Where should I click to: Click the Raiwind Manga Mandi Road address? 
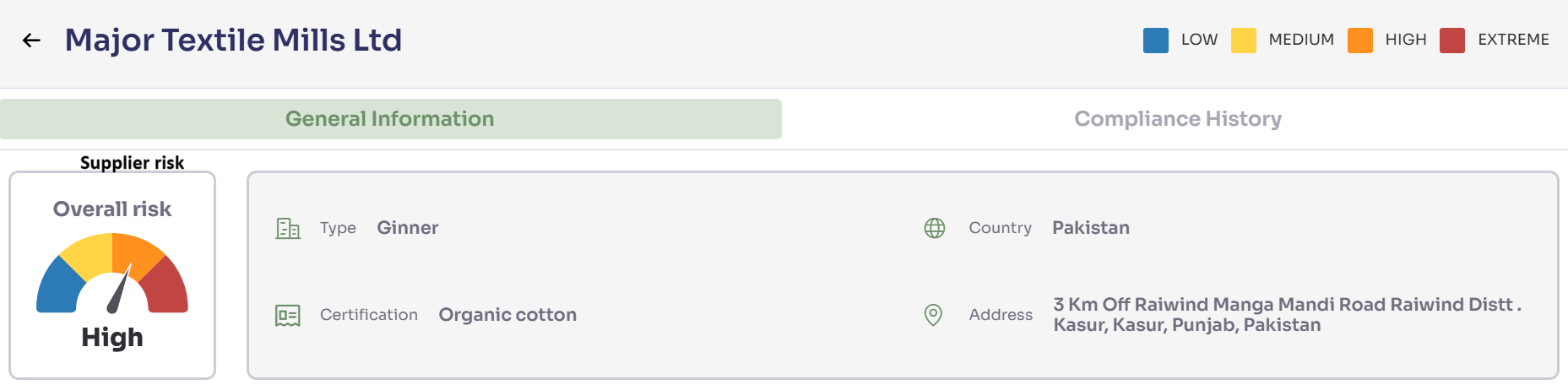coord(1287,315)
